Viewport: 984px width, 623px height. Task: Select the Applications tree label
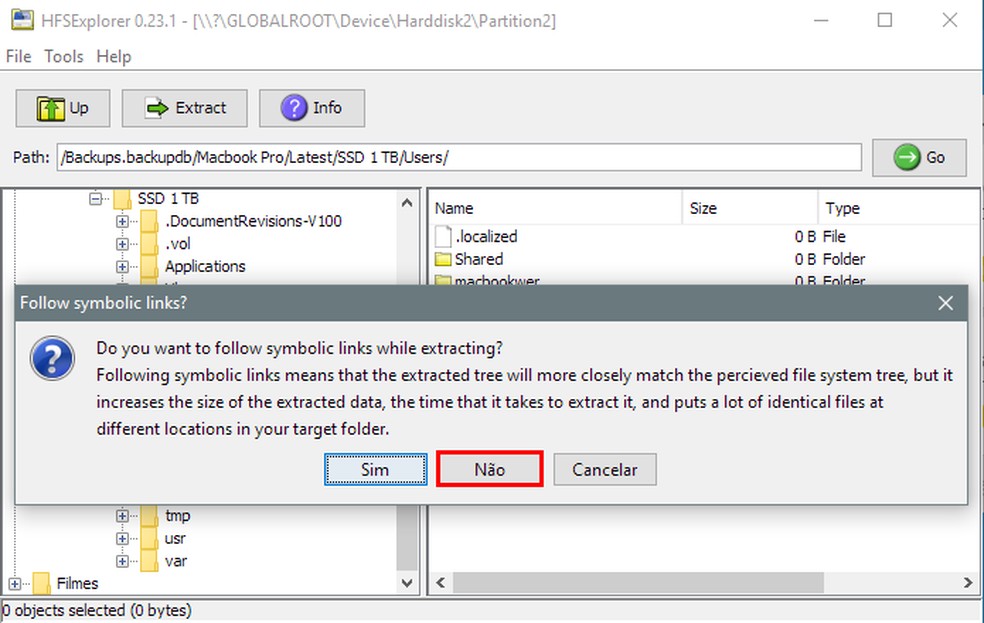click(x=205, y=267)
